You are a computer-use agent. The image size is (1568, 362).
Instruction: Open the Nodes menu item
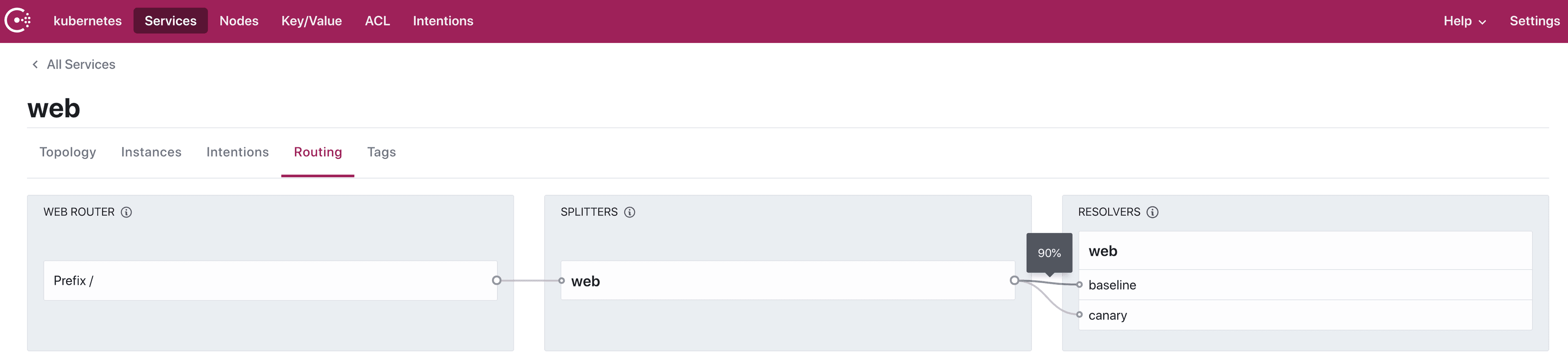[x=238, y=21]
